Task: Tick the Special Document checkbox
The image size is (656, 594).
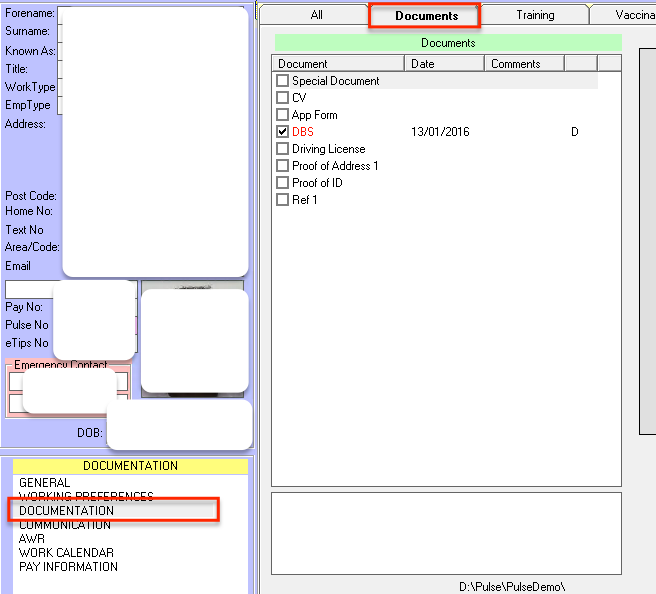Action: (x=283, y=81)
